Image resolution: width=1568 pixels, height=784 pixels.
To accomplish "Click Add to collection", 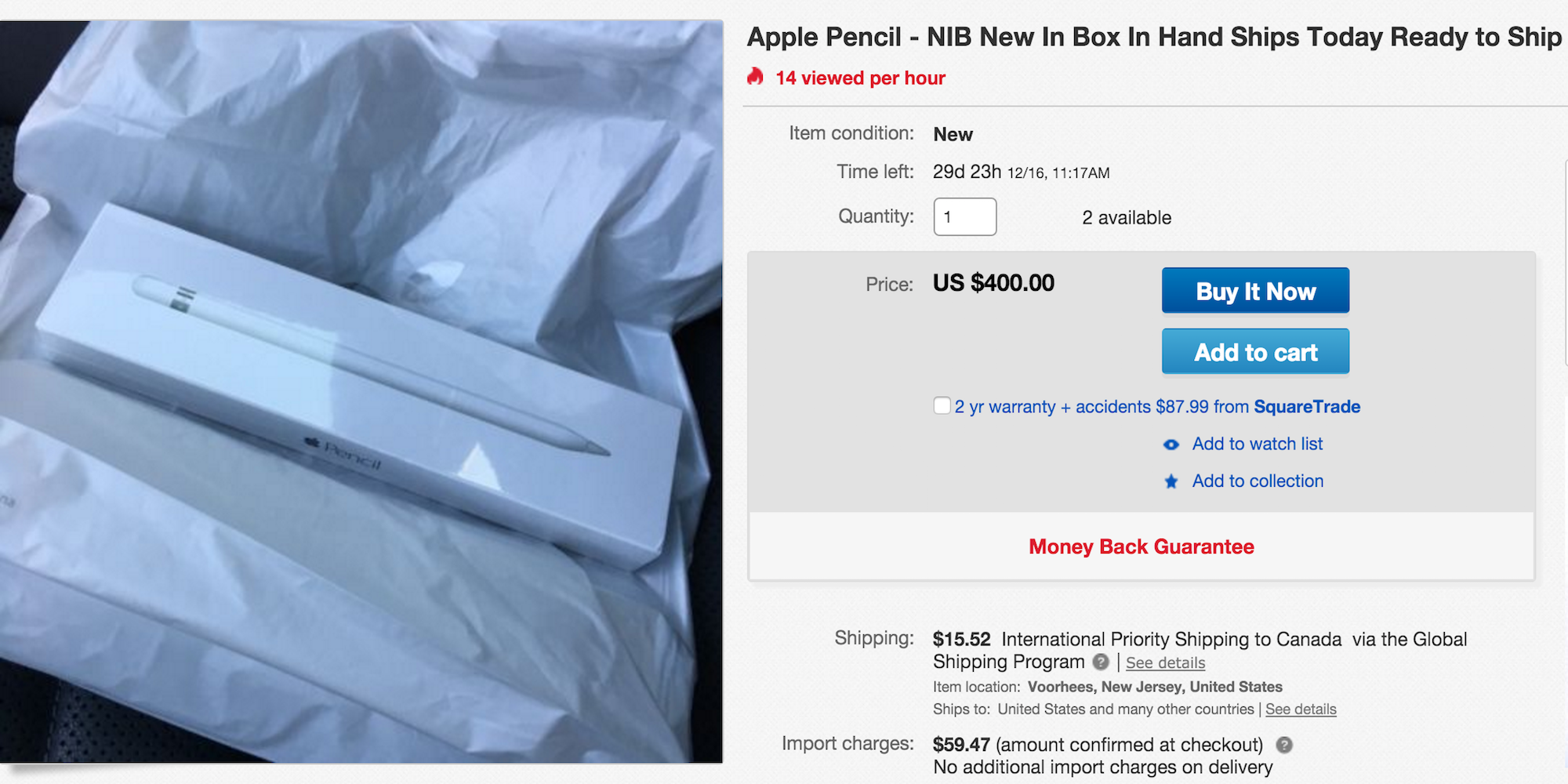I will coord(1258,481).
